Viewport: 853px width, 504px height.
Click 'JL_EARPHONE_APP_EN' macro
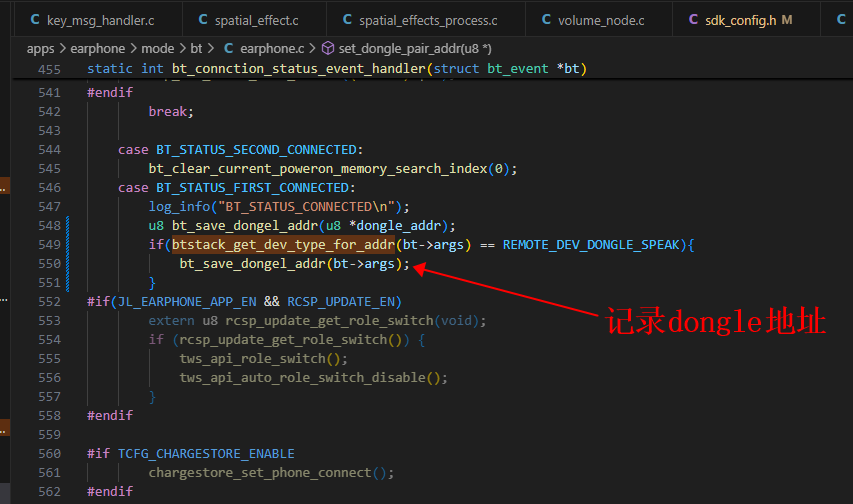(187, 302)
